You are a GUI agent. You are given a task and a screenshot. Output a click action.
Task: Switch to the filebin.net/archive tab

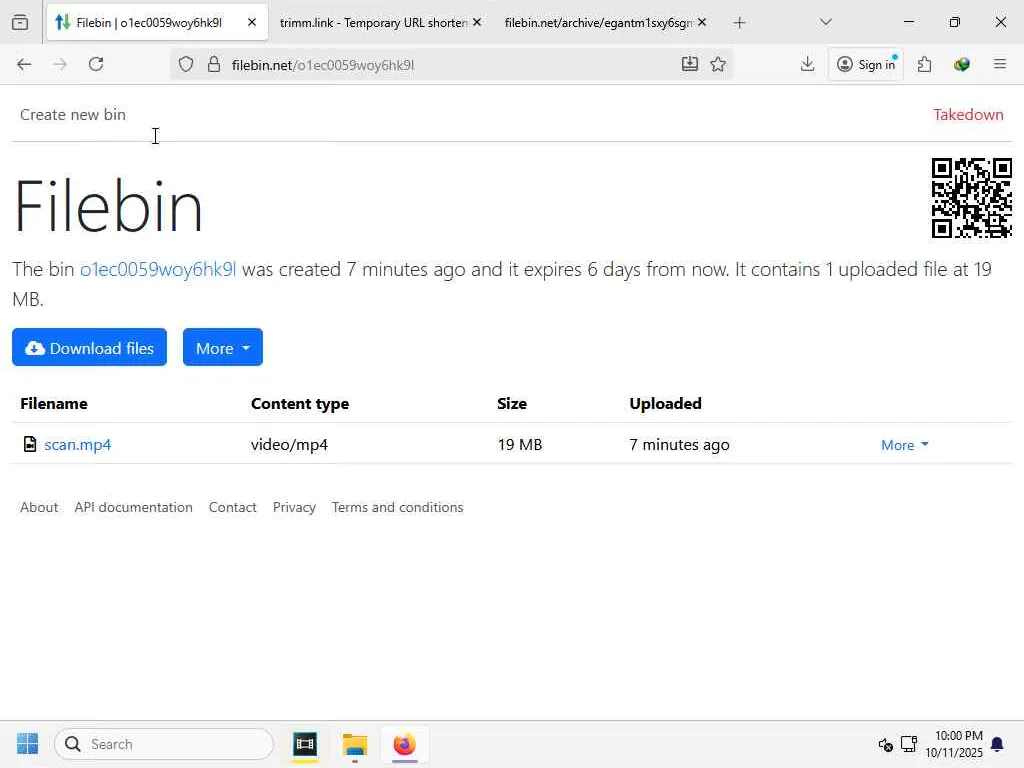click(x=598, y=22)
